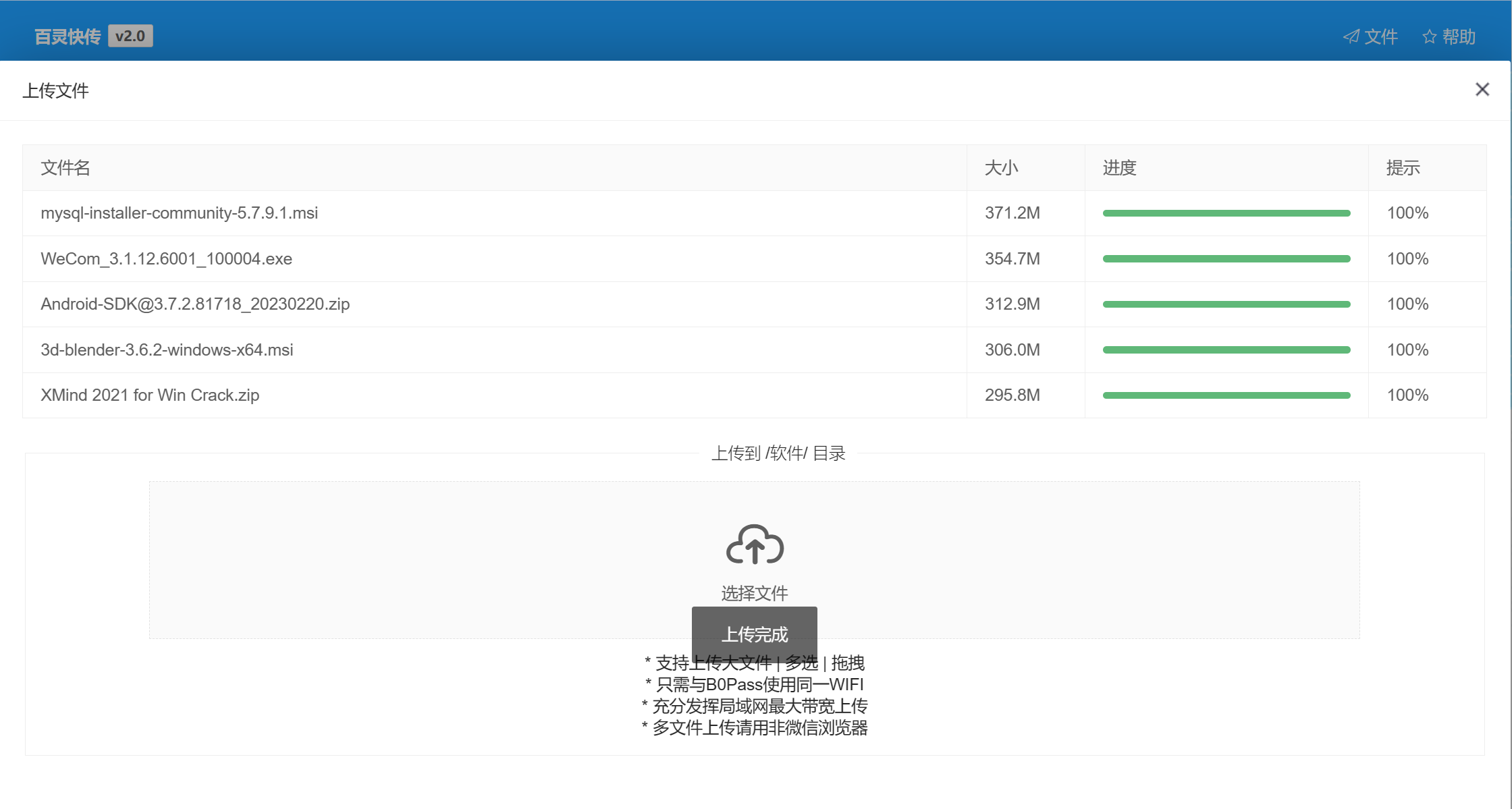Select the mysql-installer-community-5.7.9.1.msi row

coord(179,213)
